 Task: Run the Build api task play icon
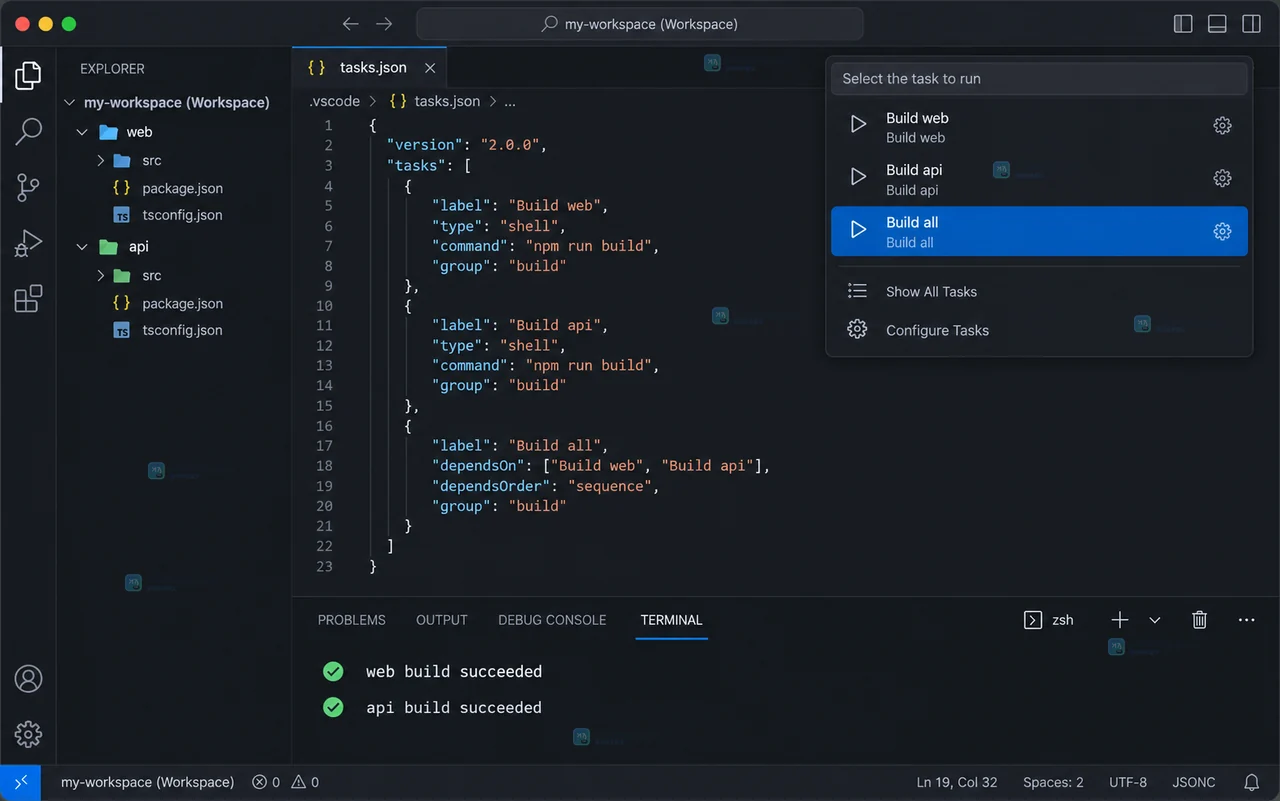pyautogui.click(x=858, y=177)
